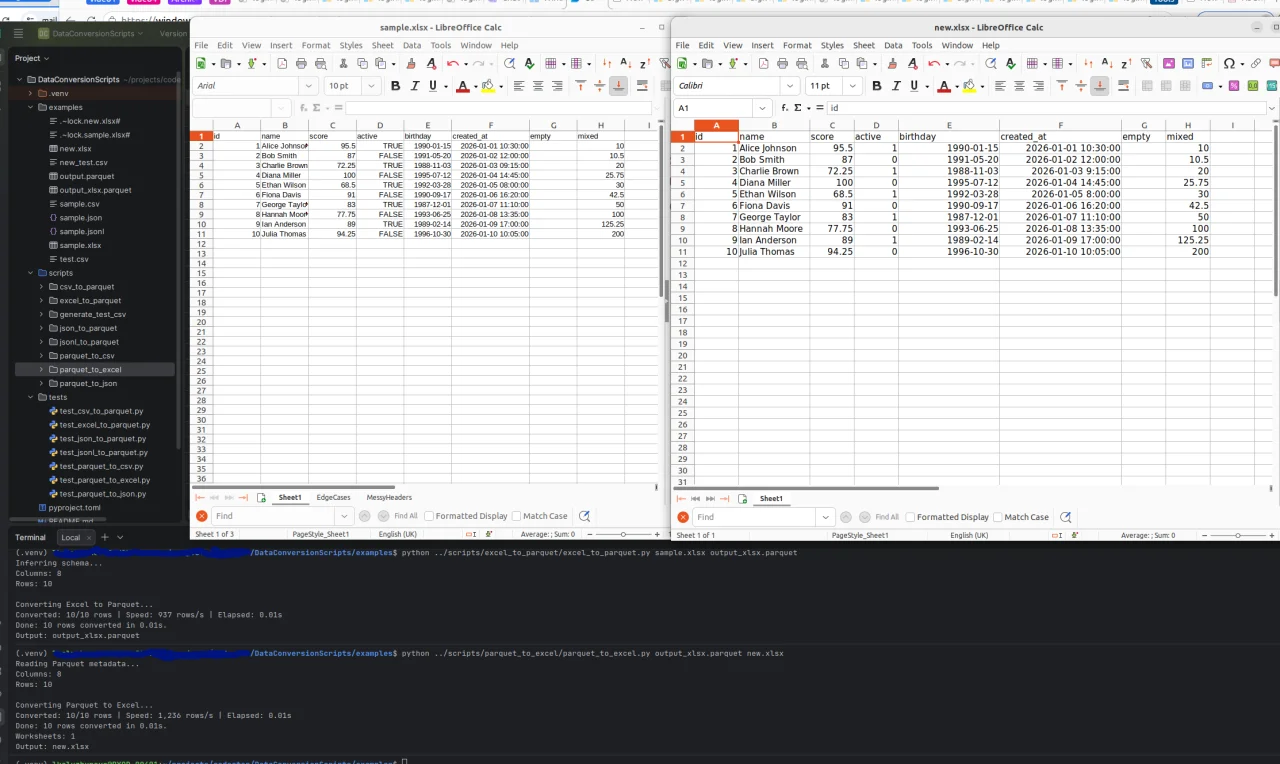Image resolution: width=1280 pixels, height=764 pixels.
Task: Open font size dropdown showing 11 pt
Action: coord(853,86)
